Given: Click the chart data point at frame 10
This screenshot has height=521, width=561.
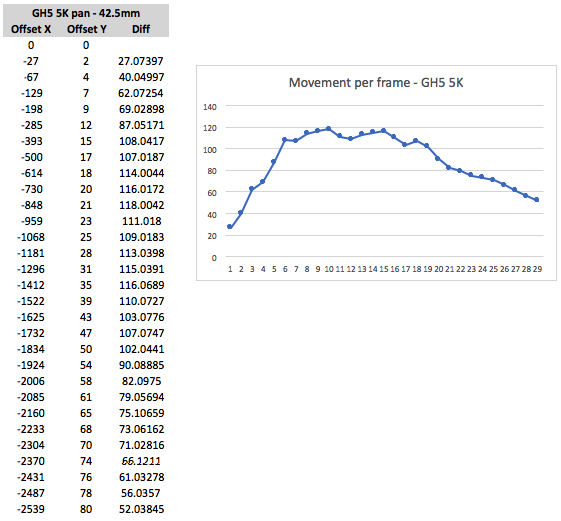Looking at the screenshot, I should [x=328, y=128].
